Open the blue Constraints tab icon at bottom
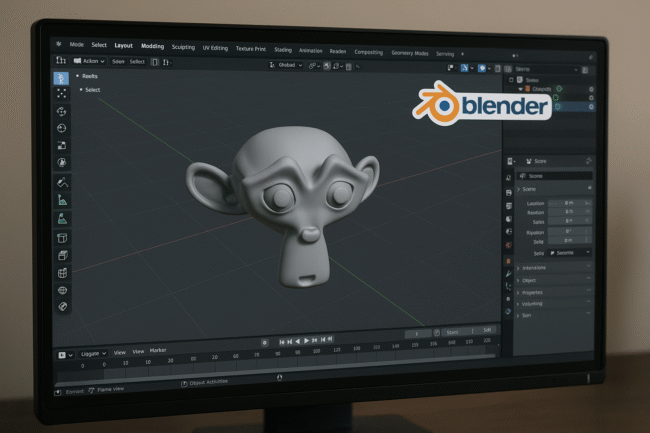Viewport: 650px width, 433px height. pyautogui.click(x=509, y=312)
